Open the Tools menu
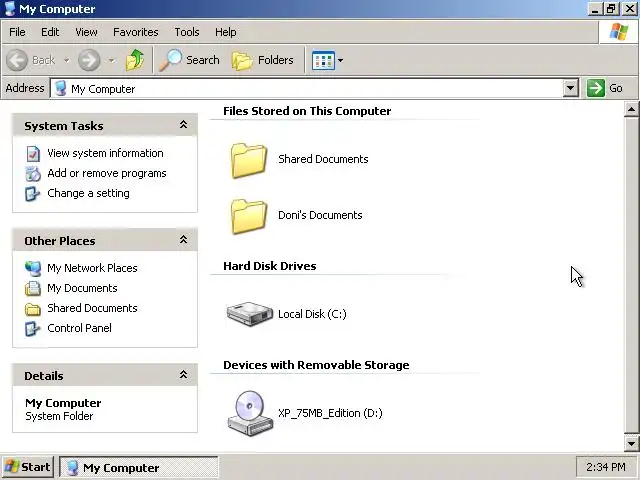Image resolution: width=640 pixels, height=480 pixels. pos(187,32)
